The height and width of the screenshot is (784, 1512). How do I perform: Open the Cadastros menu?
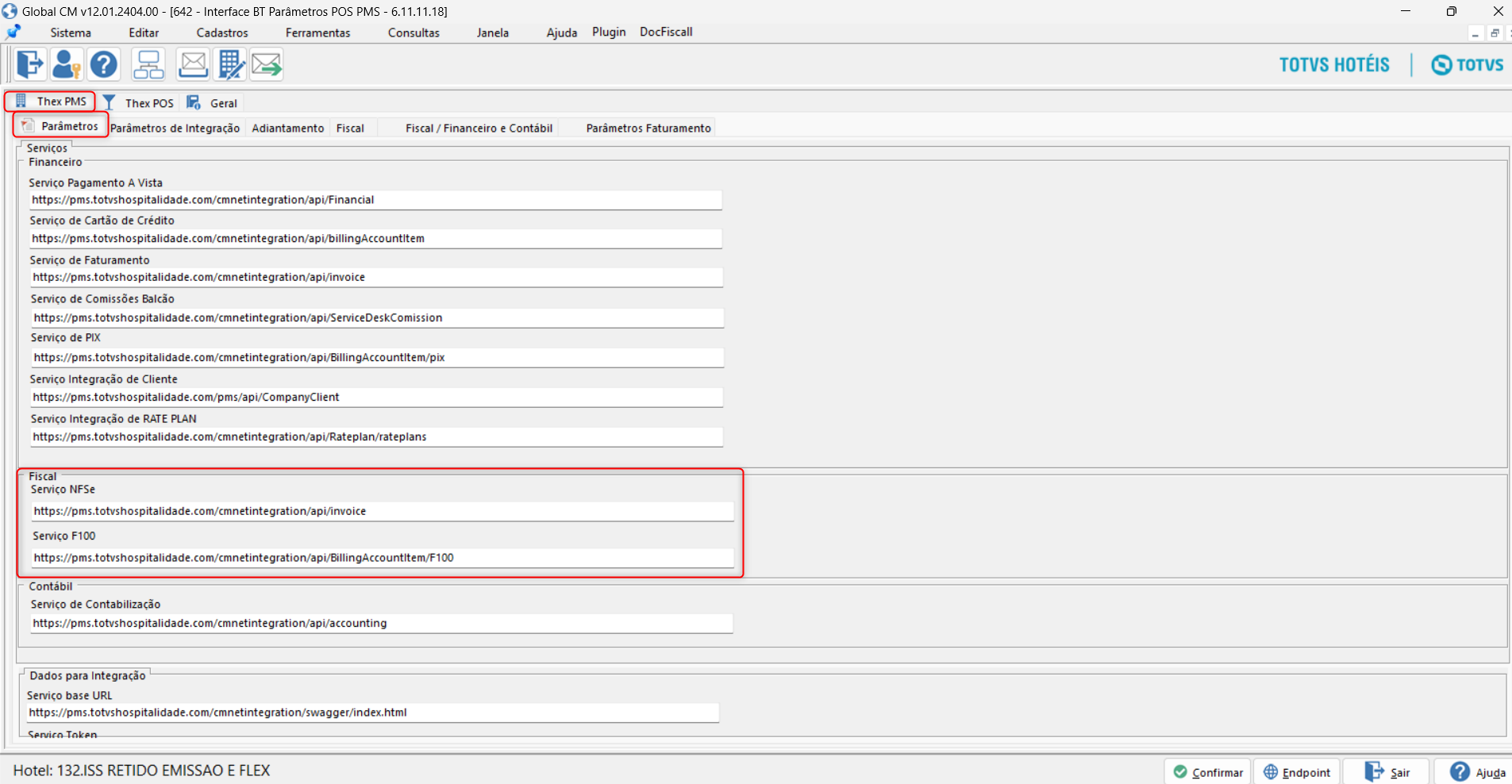point(221,33)
